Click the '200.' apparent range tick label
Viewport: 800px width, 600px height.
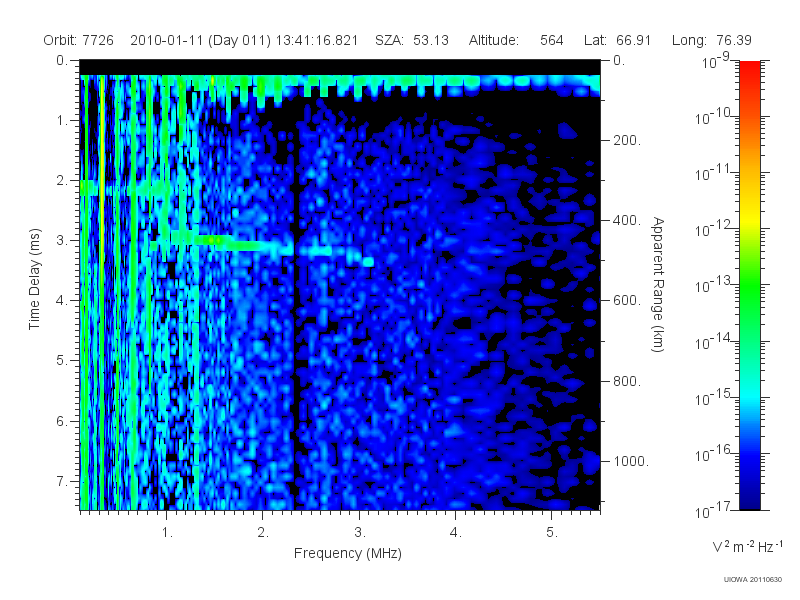point(627,140)
